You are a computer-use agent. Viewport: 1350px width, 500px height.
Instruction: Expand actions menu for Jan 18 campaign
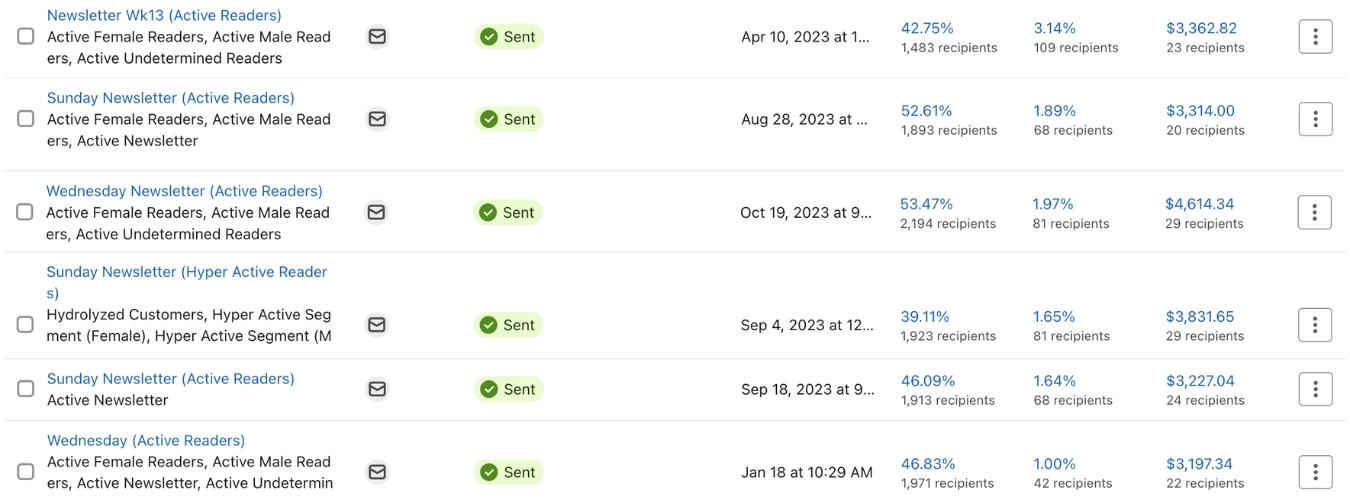[x=1315, y=472]
